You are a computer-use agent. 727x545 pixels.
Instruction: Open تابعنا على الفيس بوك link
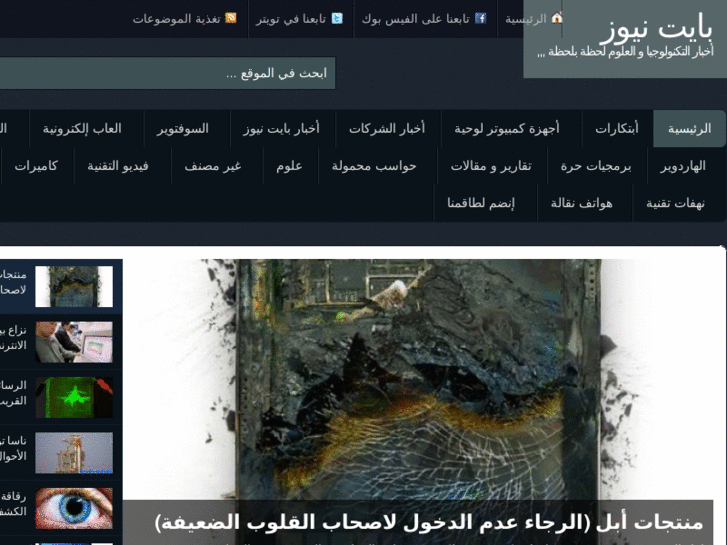415,19
